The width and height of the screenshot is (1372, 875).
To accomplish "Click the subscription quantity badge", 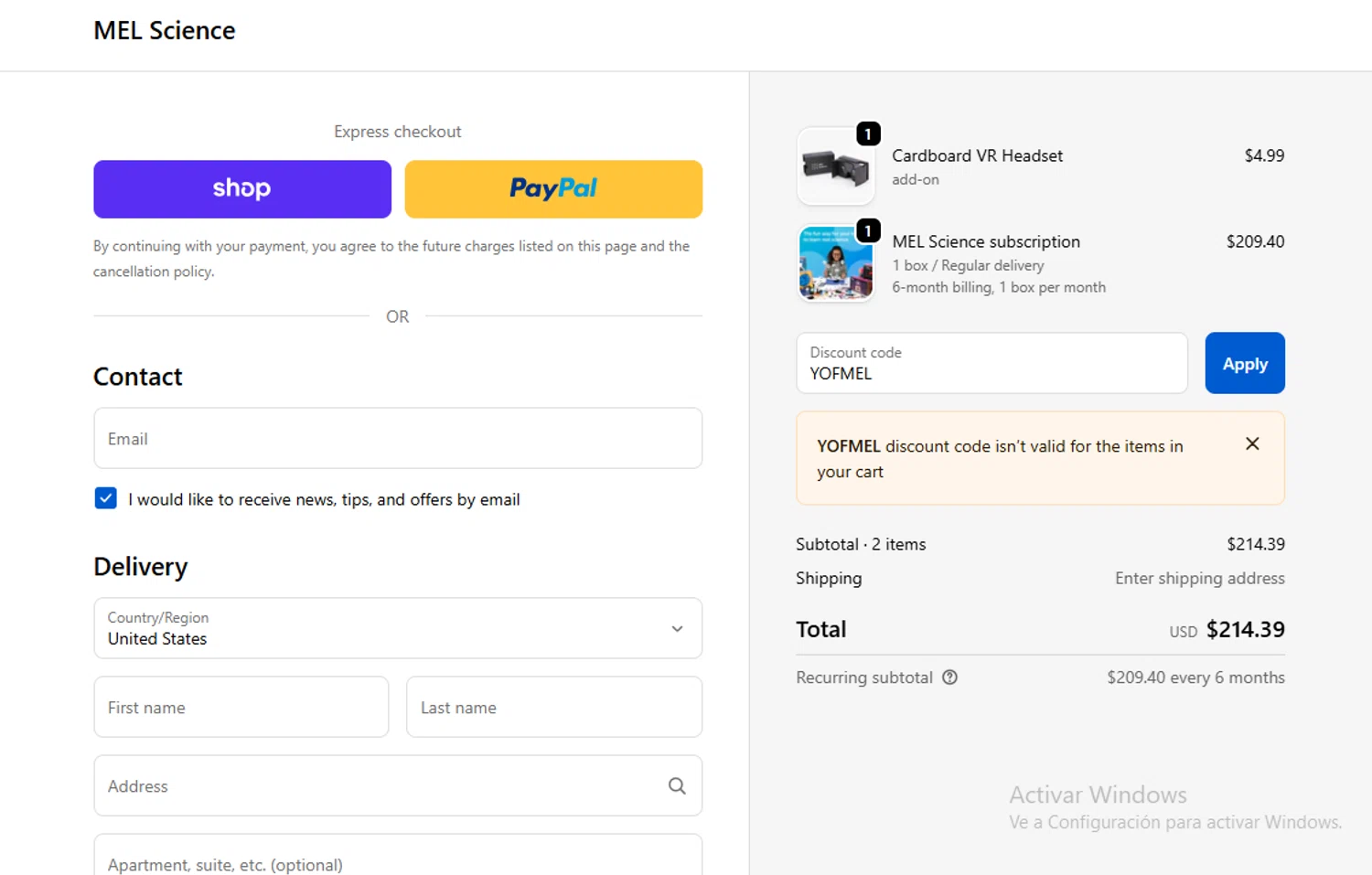I will point(868,231).
